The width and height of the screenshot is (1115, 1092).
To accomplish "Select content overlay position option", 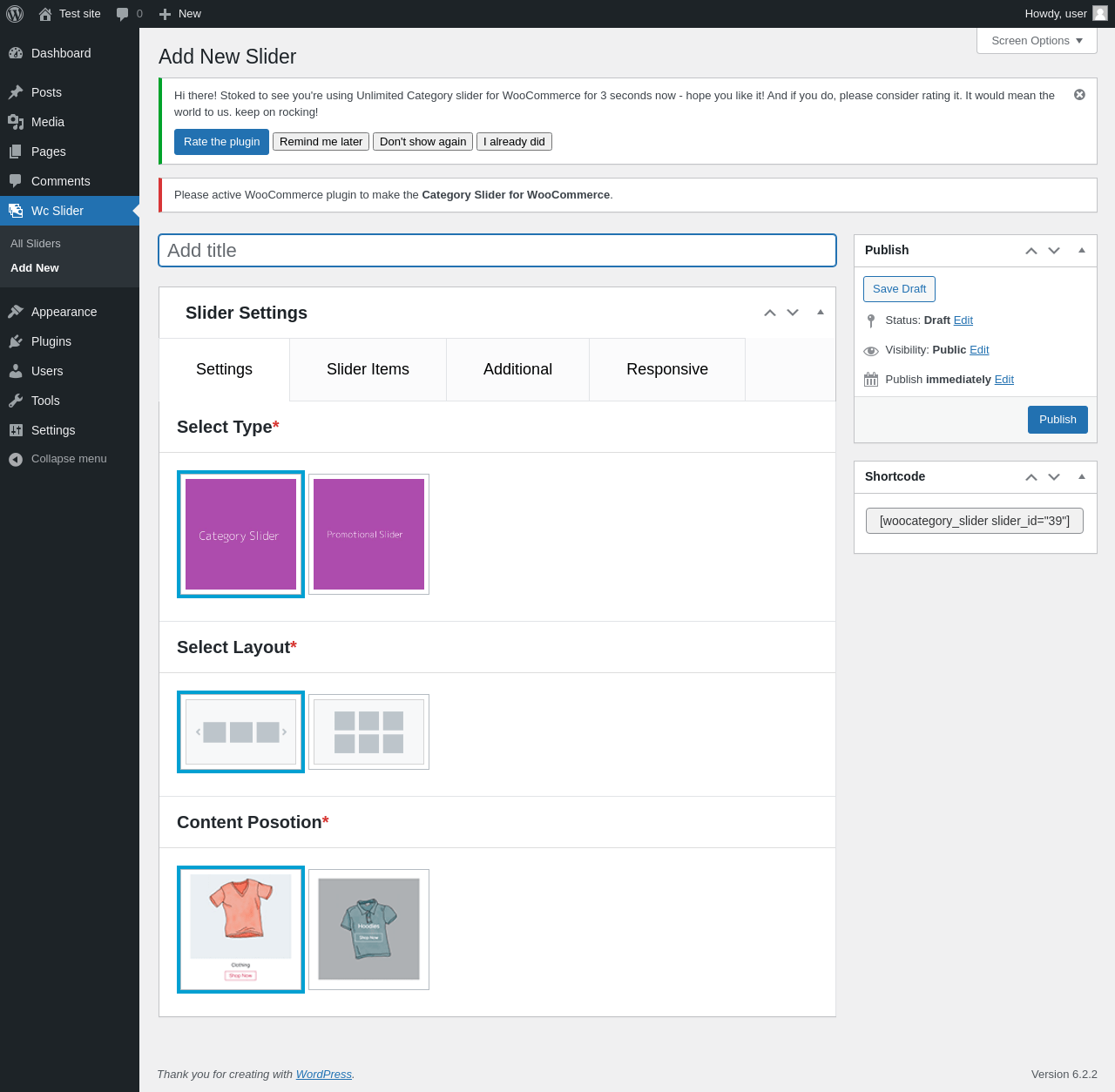I will (368, 929).
